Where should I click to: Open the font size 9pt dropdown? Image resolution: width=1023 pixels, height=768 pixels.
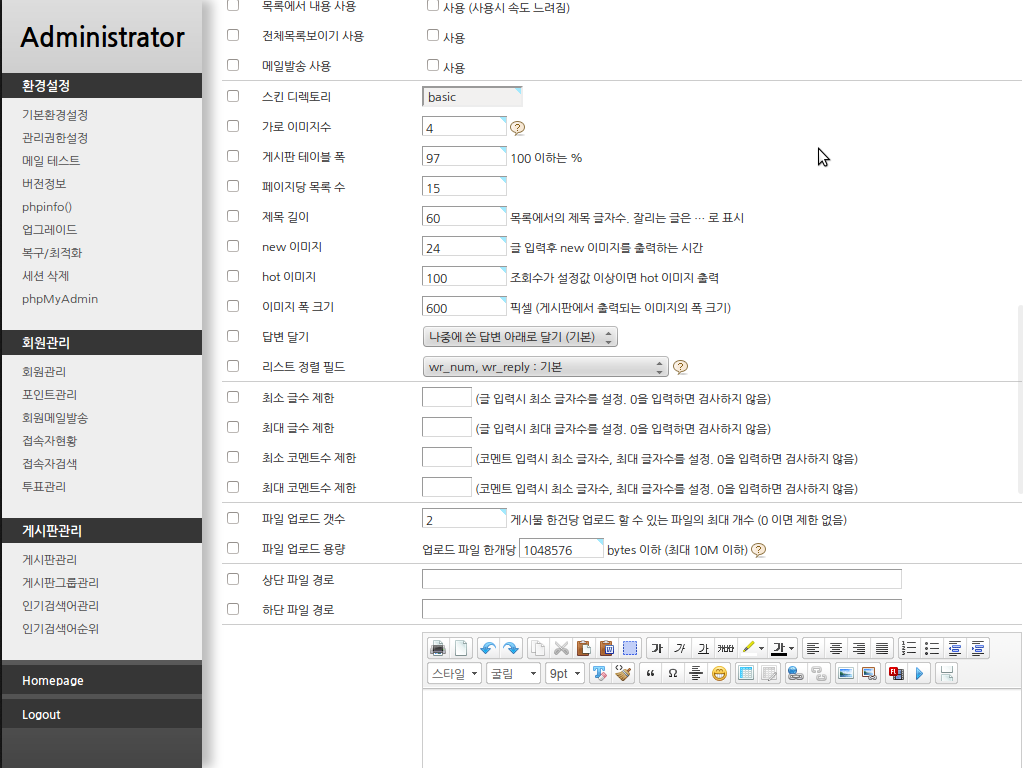(x=565, y=674)
